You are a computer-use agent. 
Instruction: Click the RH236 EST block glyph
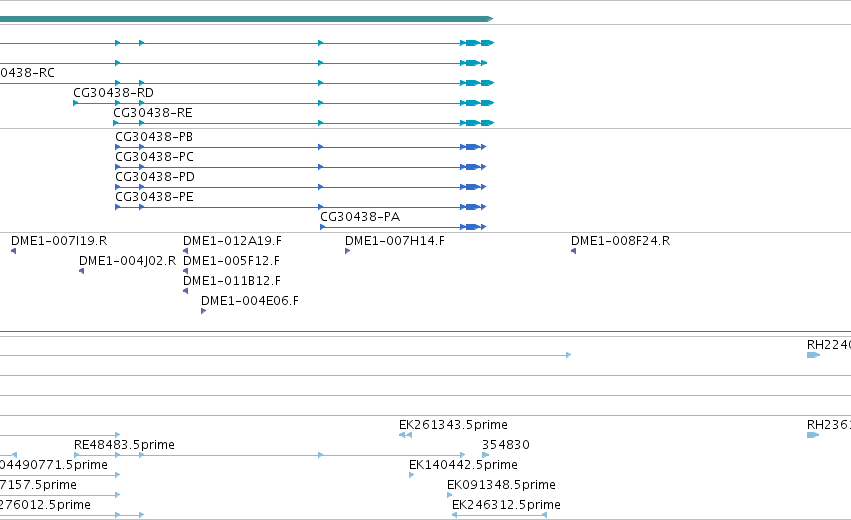click(x=813, y=435)
